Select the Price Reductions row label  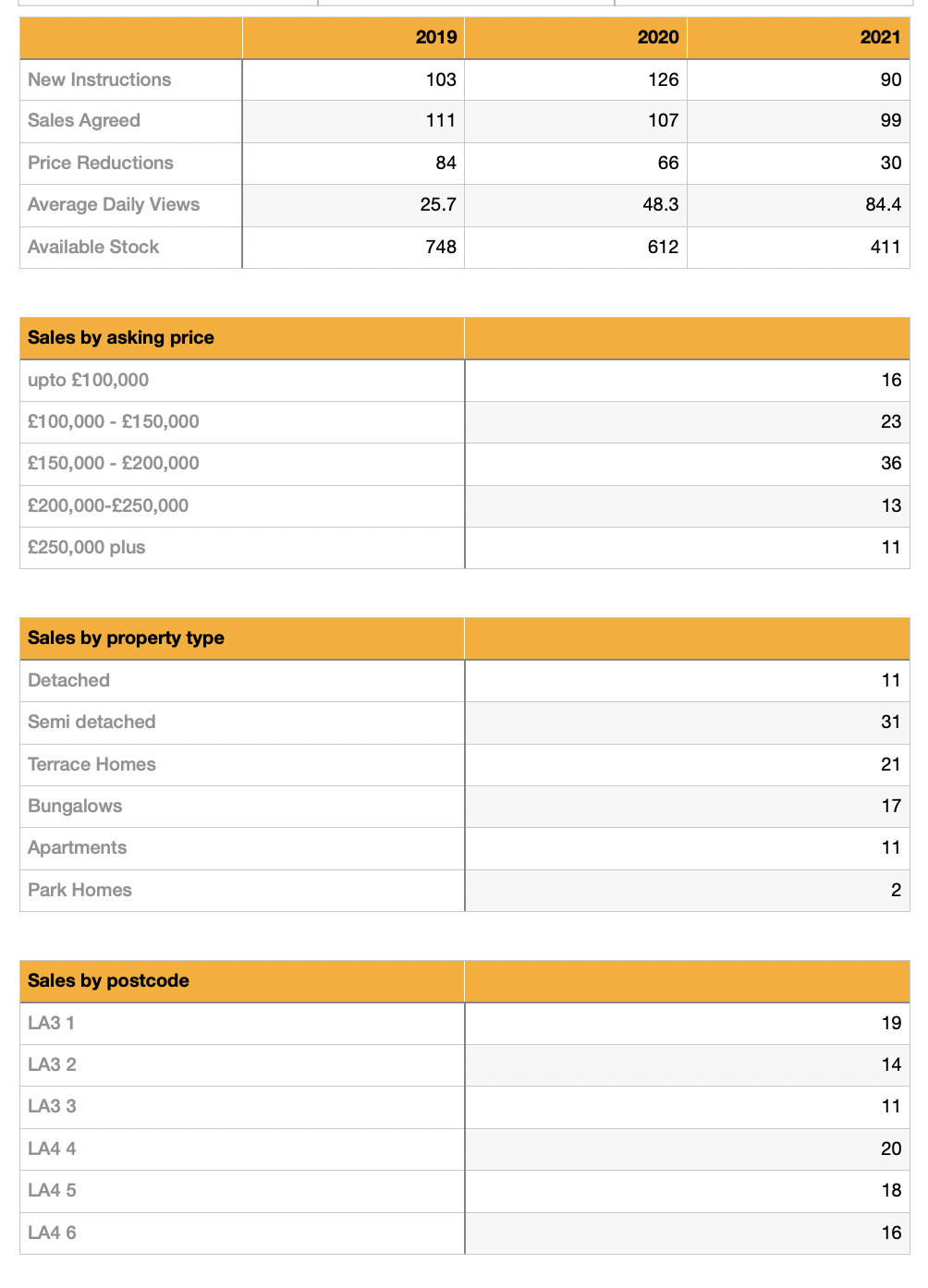pyautogui.click(x=101, y=164)
